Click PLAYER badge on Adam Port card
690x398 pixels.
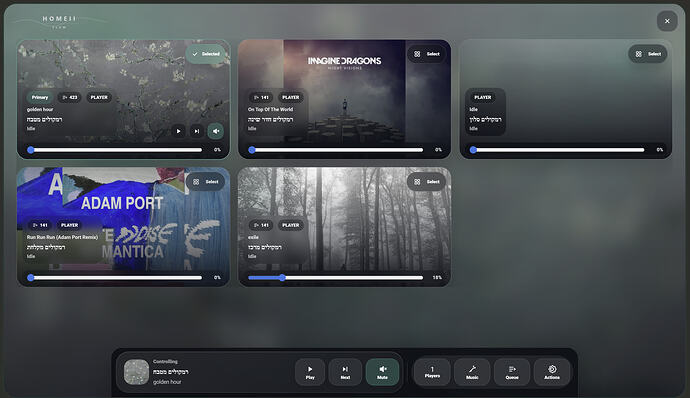[70, 225]
